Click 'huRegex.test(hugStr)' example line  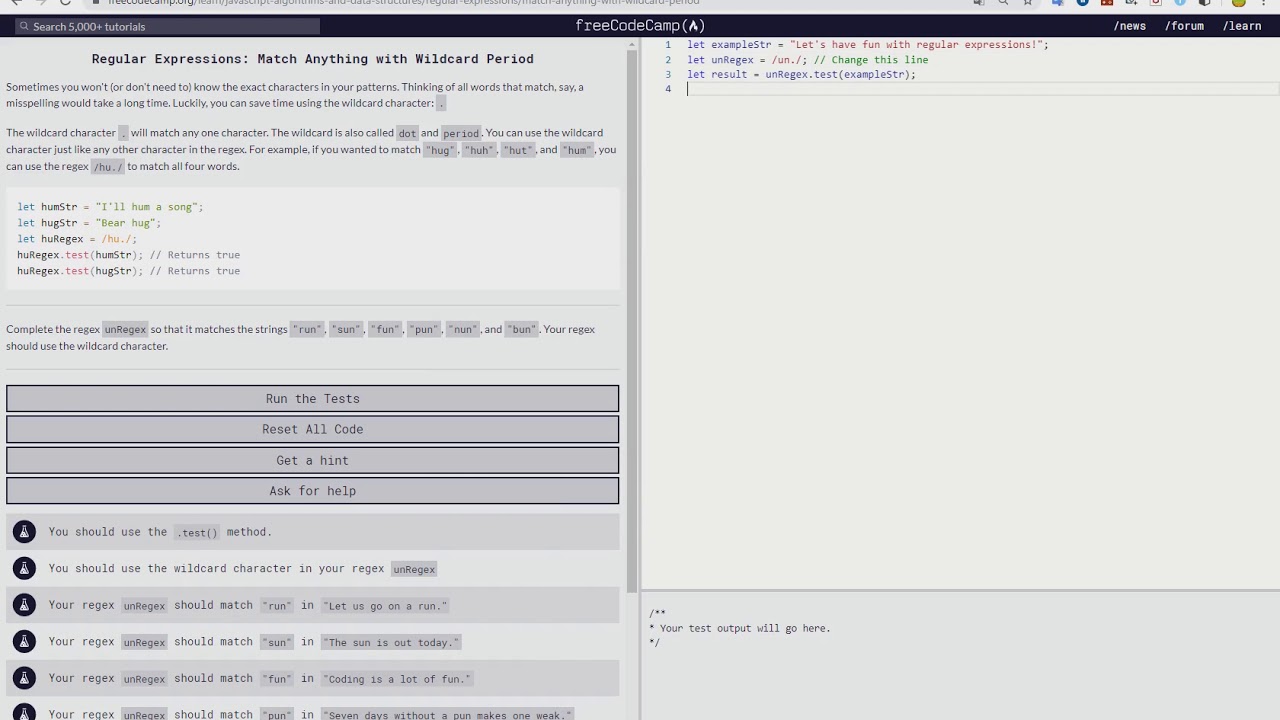click(128, 271)
